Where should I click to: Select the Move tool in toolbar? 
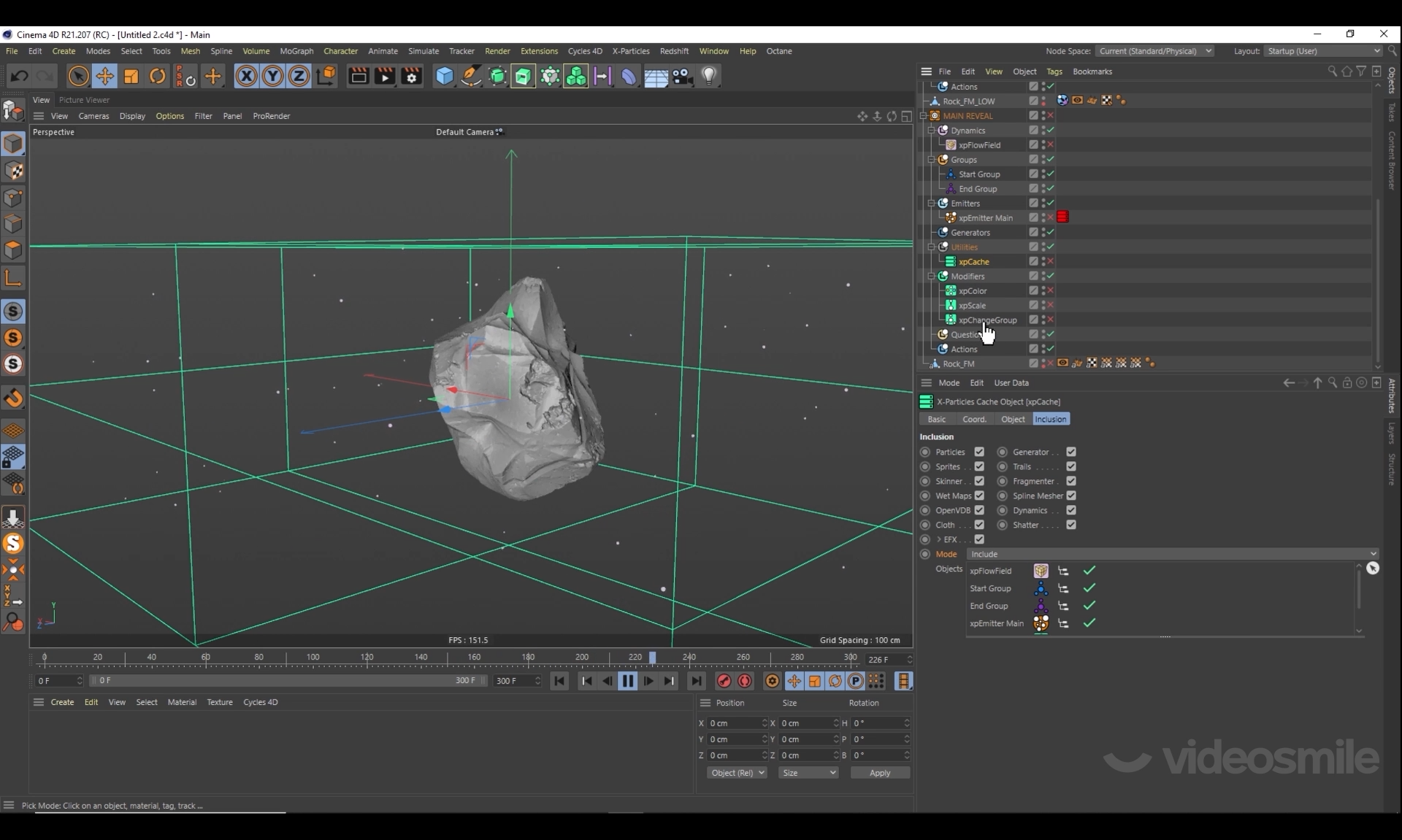pos(104,76)
